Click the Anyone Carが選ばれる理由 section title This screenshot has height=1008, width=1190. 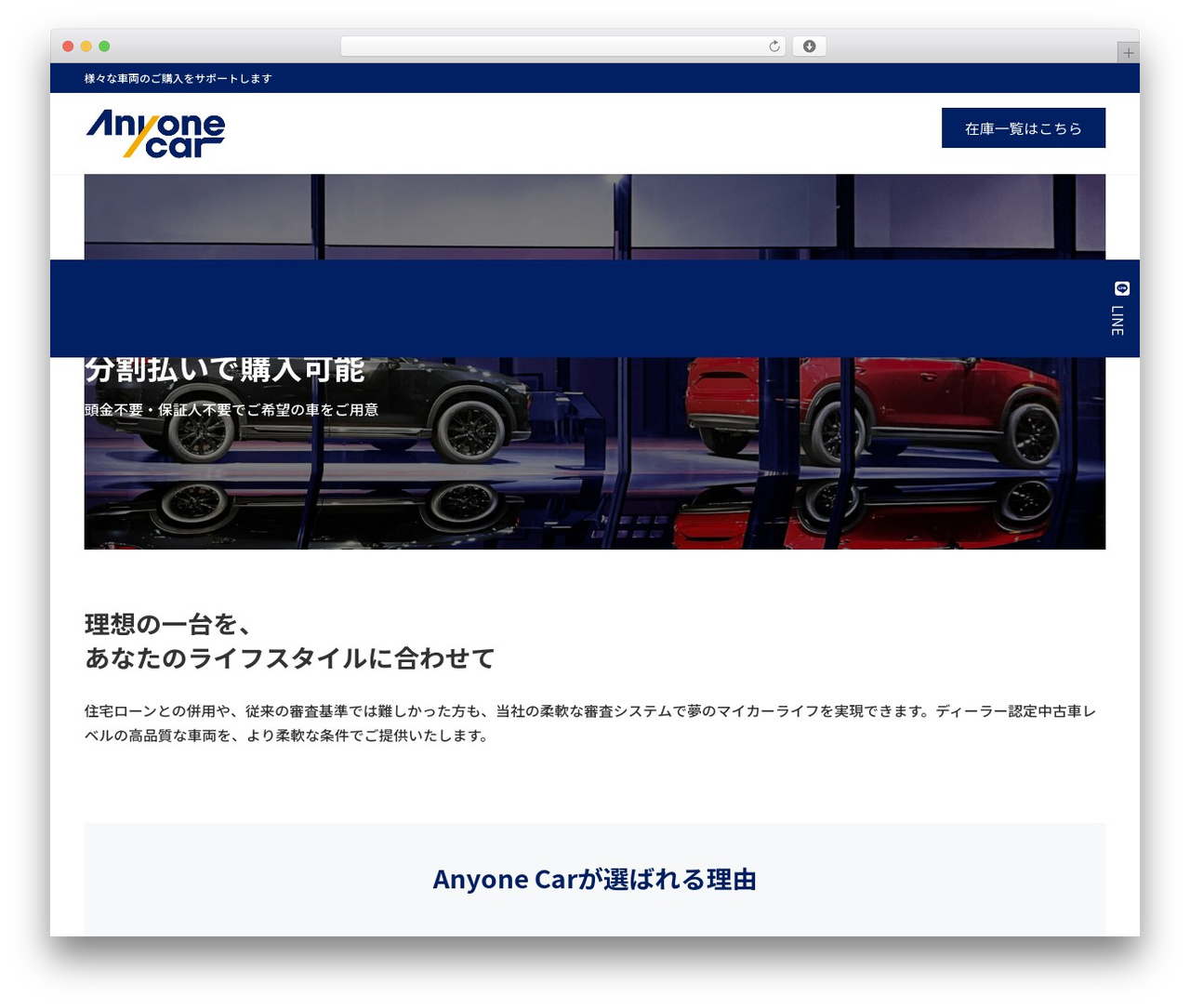[x=595, y=880]
